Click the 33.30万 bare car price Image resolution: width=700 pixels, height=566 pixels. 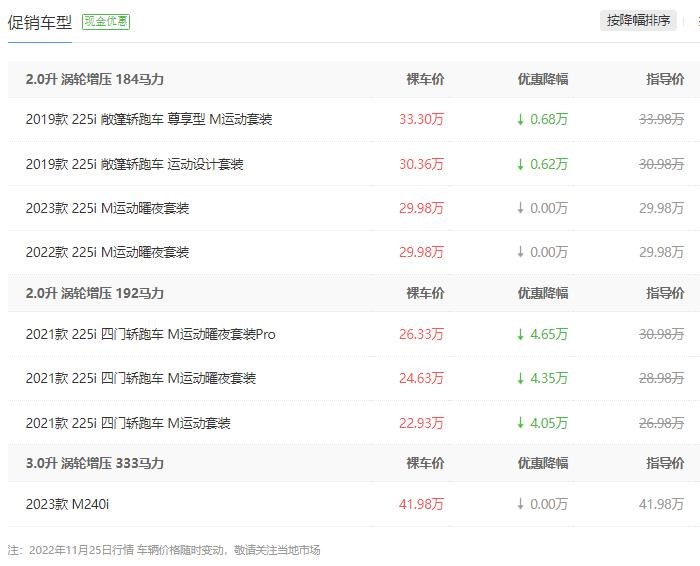pos(421,120)
